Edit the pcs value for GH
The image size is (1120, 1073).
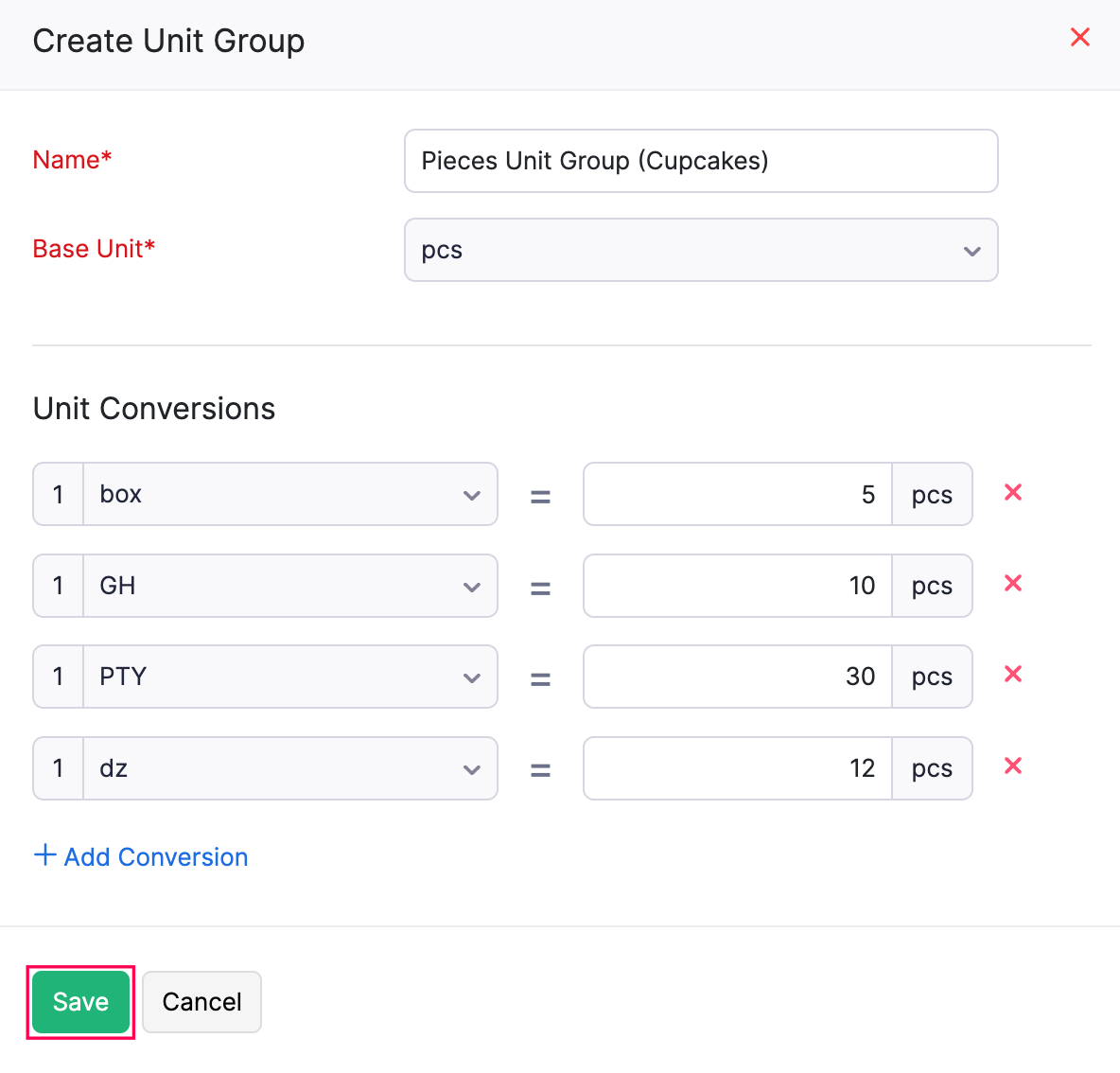click(738, 586)
